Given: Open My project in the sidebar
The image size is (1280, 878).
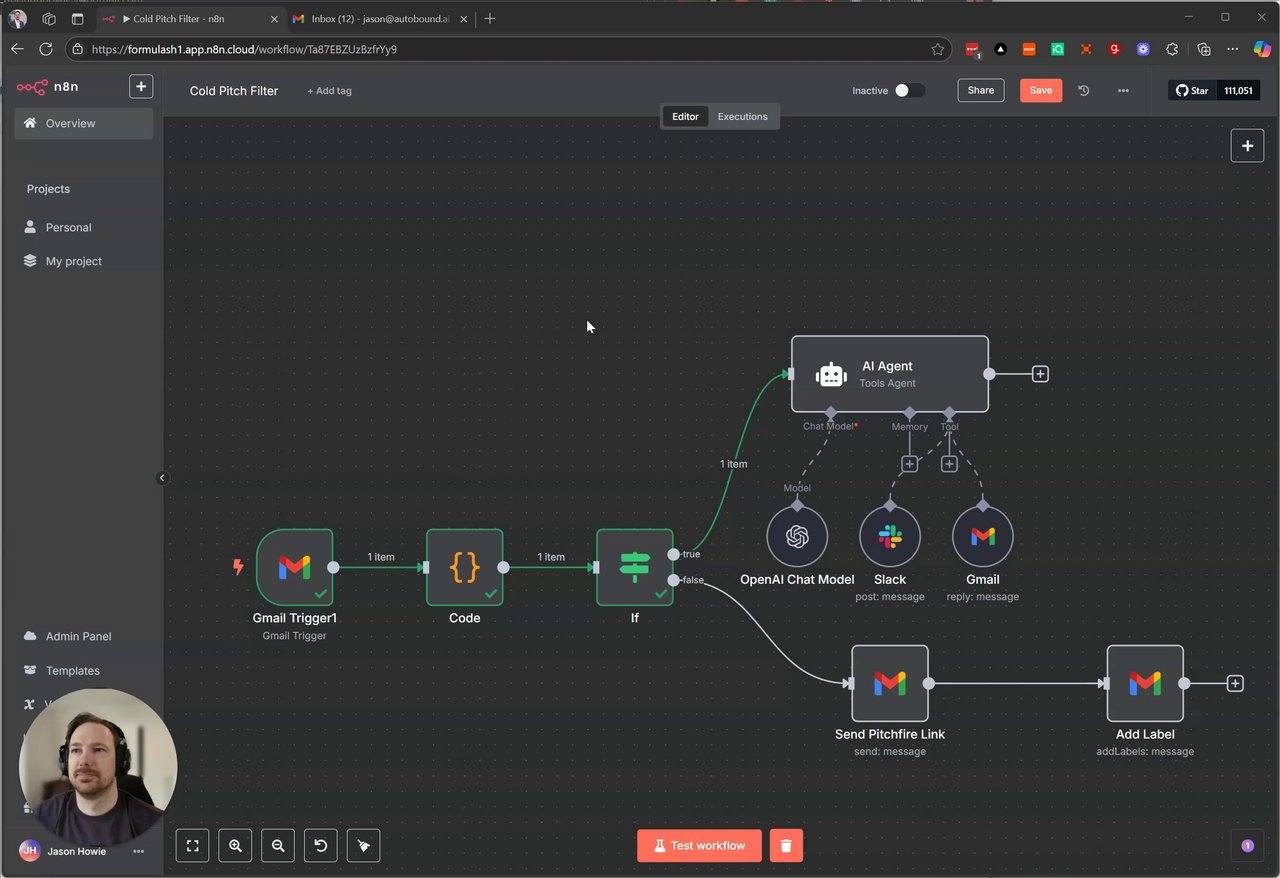Looking at the screenshot, I should pos(84,261).
